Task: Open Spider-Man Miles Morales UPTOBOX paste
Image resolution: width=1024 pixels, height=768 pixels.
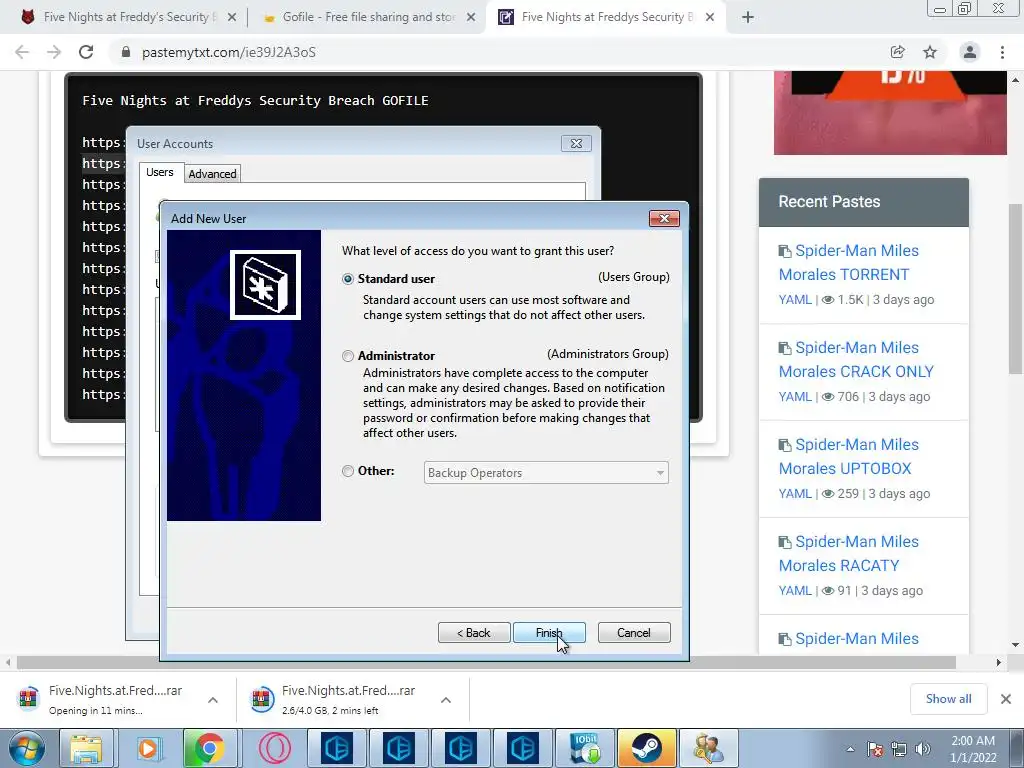Action: (x=849, y=456)
